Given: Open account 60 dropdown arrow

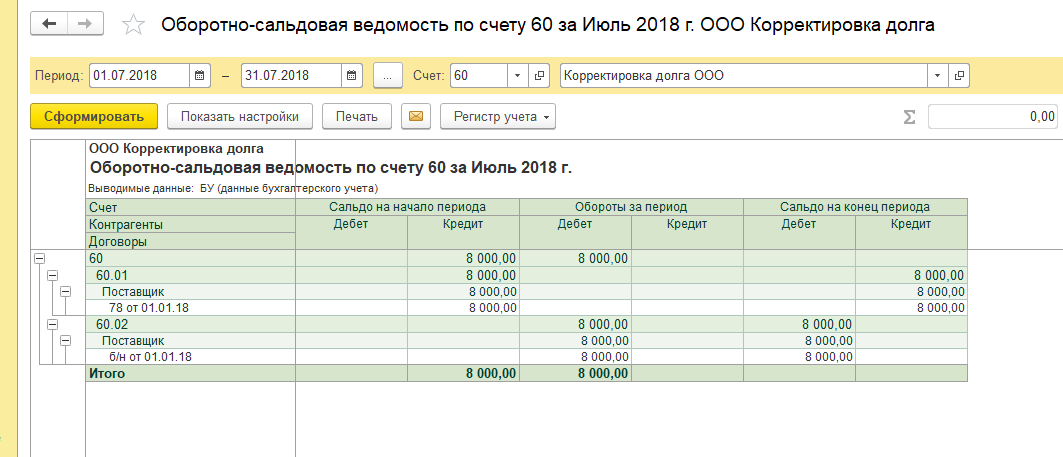Looking at the screenshot, I should [x=517, y=75].
